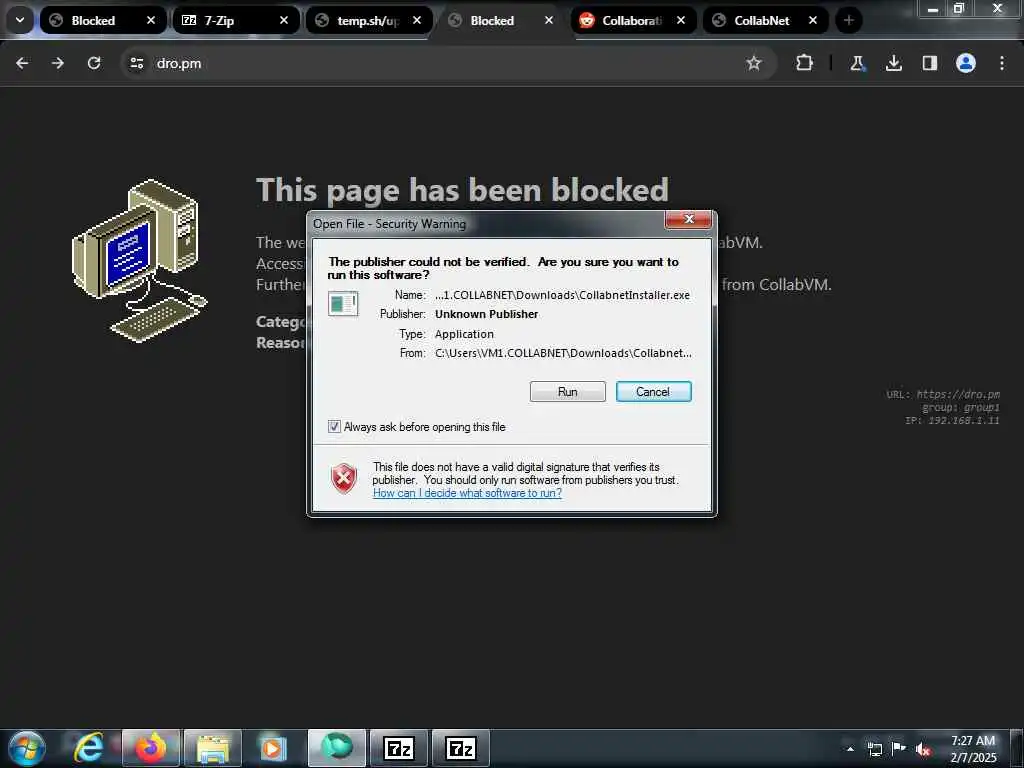The width and height of the screenshot is (1024, 768).
Task: Open Firefox from the taskbar
Action: 150,748
